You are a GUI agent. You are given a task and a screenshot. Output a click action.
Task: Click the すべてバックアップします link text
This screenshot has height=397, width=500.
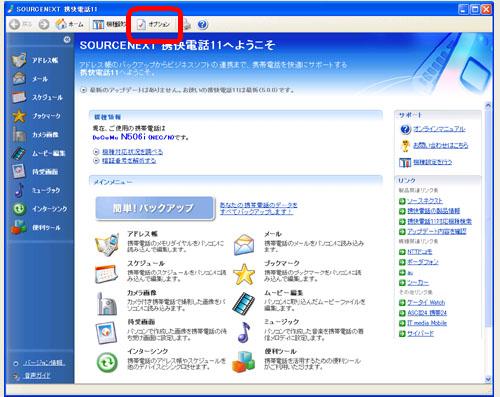256,212
